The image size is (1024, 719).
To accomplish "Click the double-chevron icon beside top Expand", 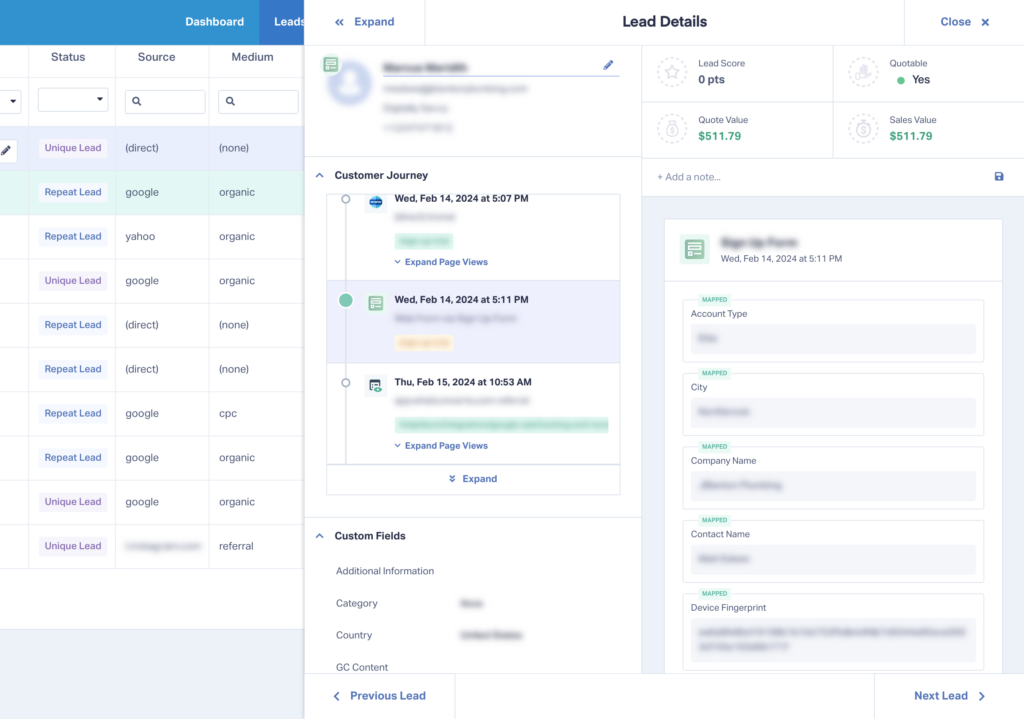I will 339,22.
